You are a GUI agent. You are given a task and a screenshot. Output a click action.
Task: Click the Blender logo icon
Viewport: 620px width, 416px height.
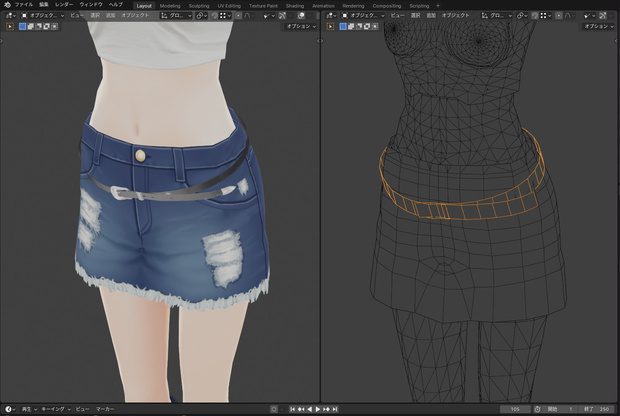point(7,5)
